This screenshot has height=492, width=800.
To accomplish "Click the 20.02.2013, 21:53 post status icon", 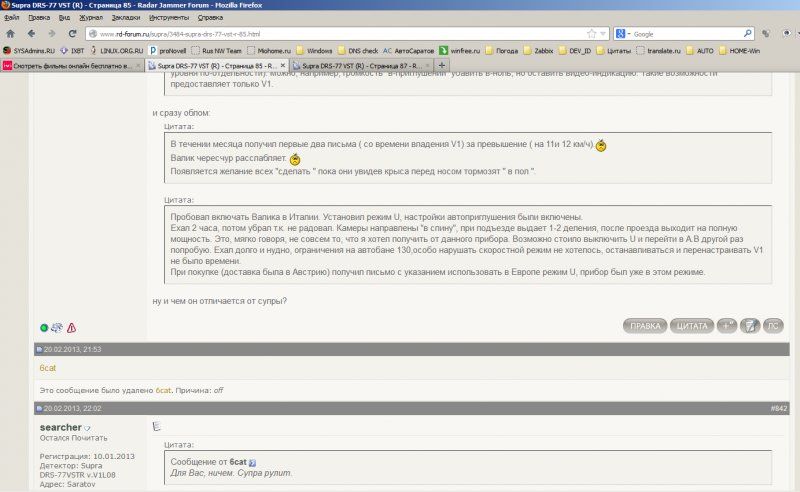I will [x=39, y=350].
